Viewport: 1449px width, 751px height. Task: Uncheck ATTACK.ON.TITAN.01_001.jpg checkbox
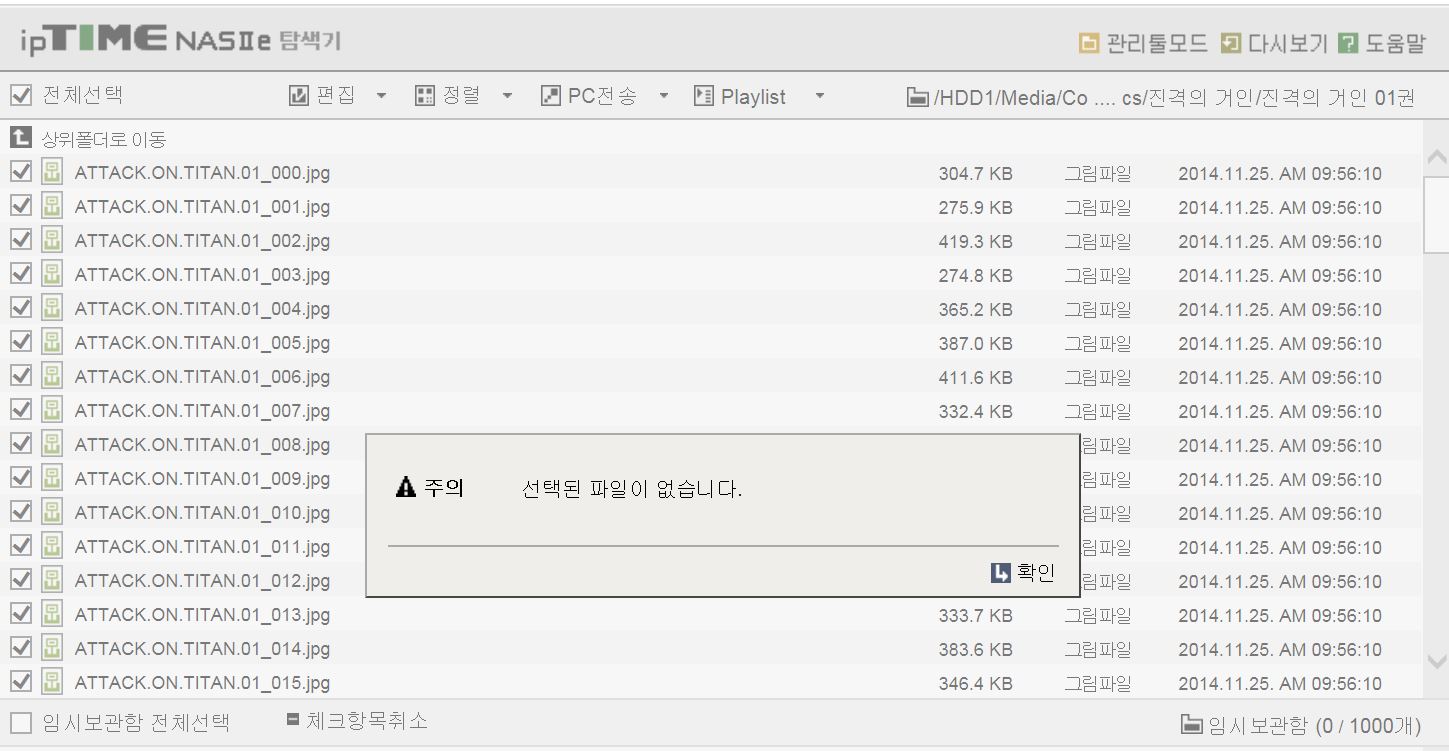tap(21, 206)
